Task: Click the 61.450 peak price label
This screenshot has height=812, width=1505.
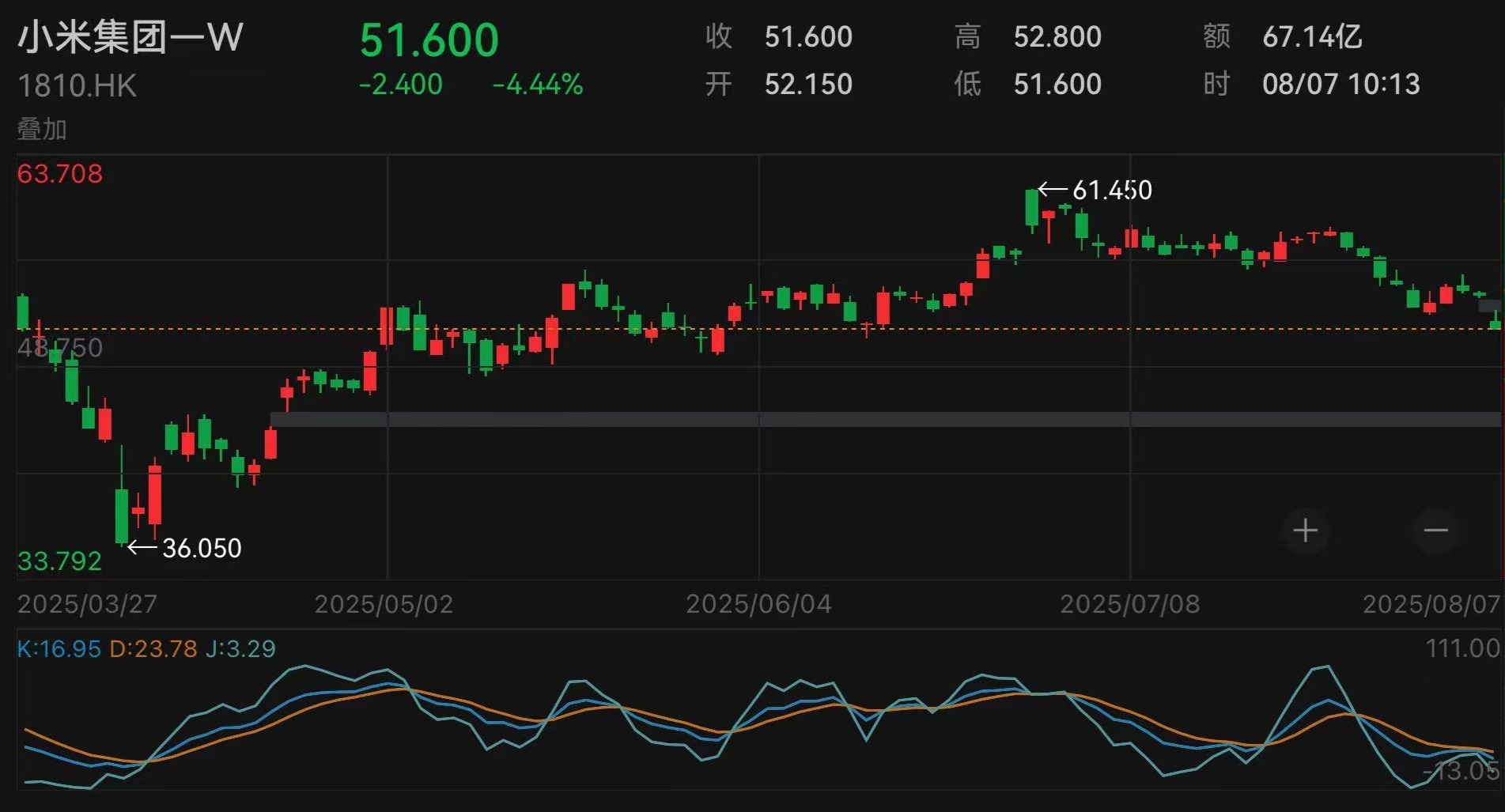Action: pyautogui.click(x=1112, y=191)
